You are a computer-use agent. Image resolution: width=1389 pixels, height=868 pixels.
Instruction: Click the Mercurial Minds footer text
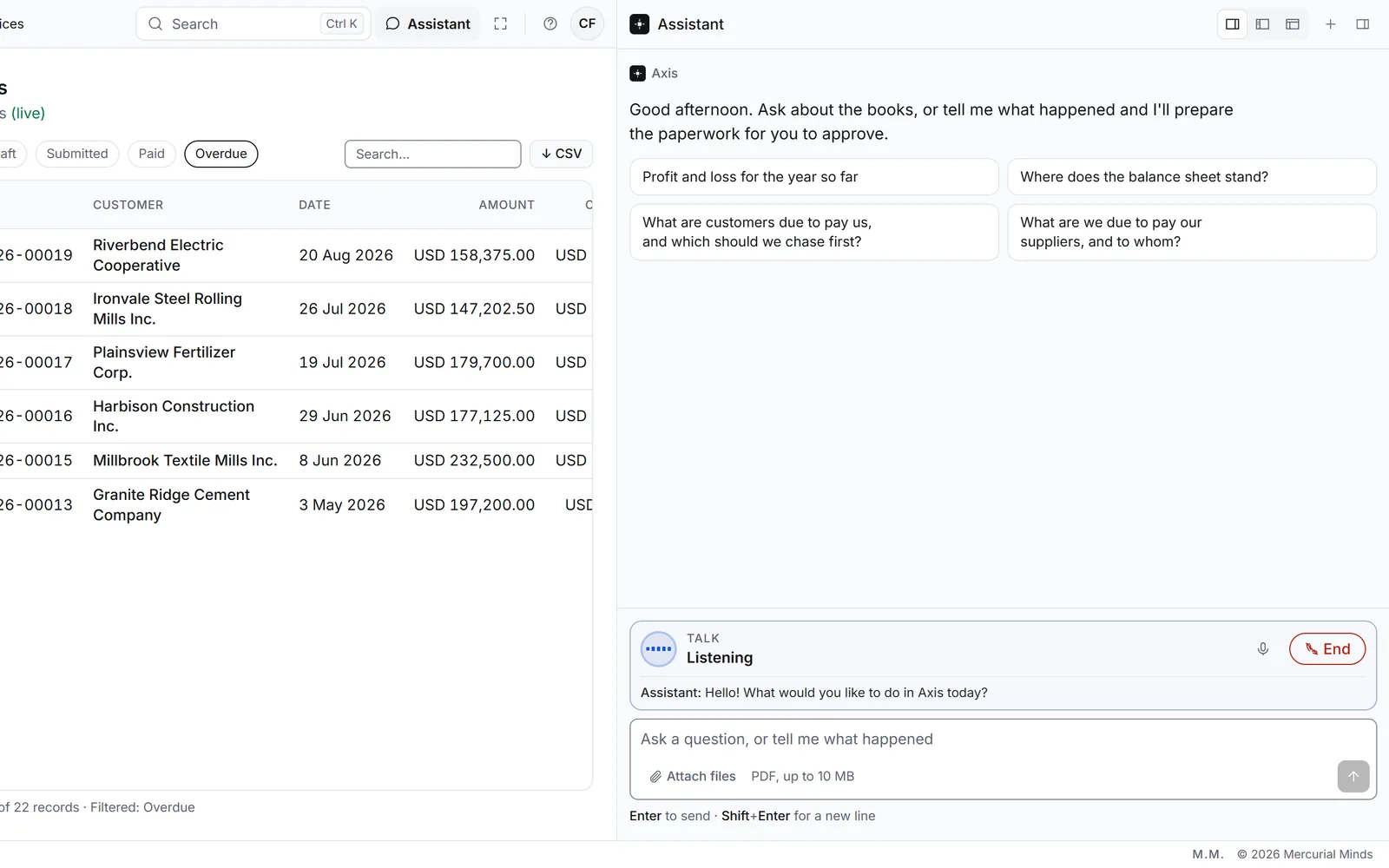(x=1305, y=854)
